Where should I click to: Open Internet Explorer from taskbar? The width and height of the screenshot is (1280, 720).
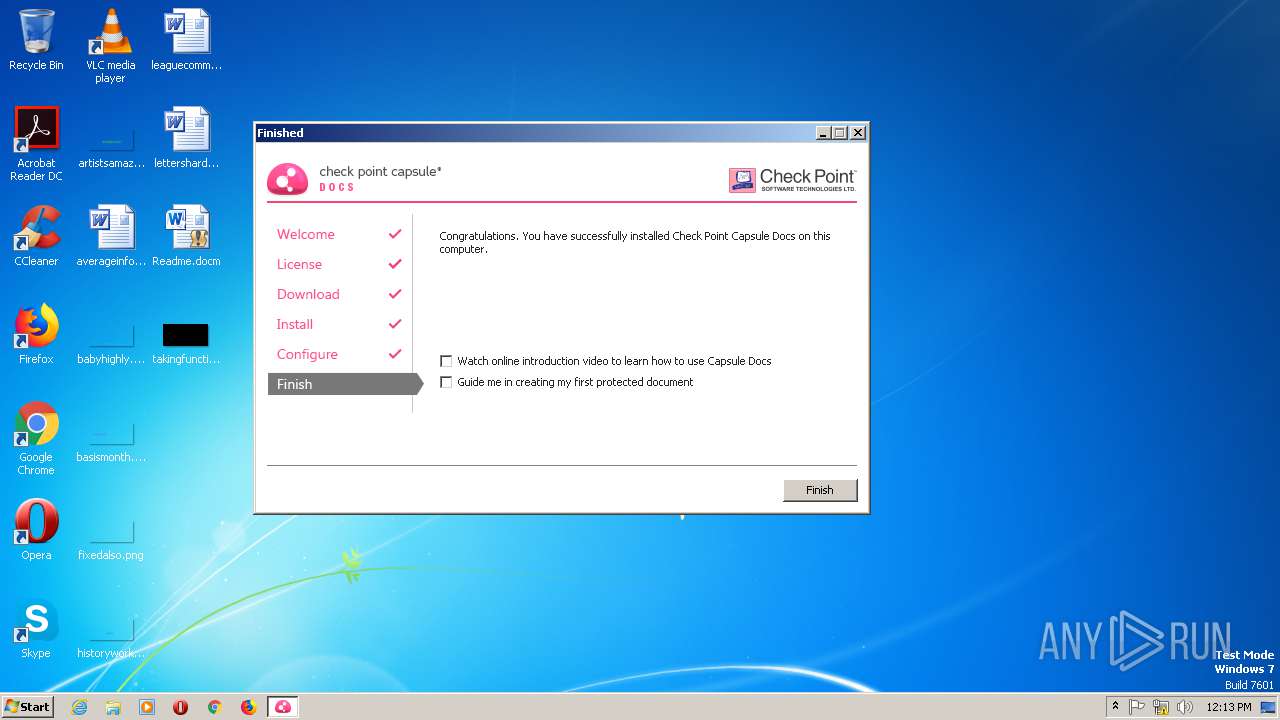(79, 707)
